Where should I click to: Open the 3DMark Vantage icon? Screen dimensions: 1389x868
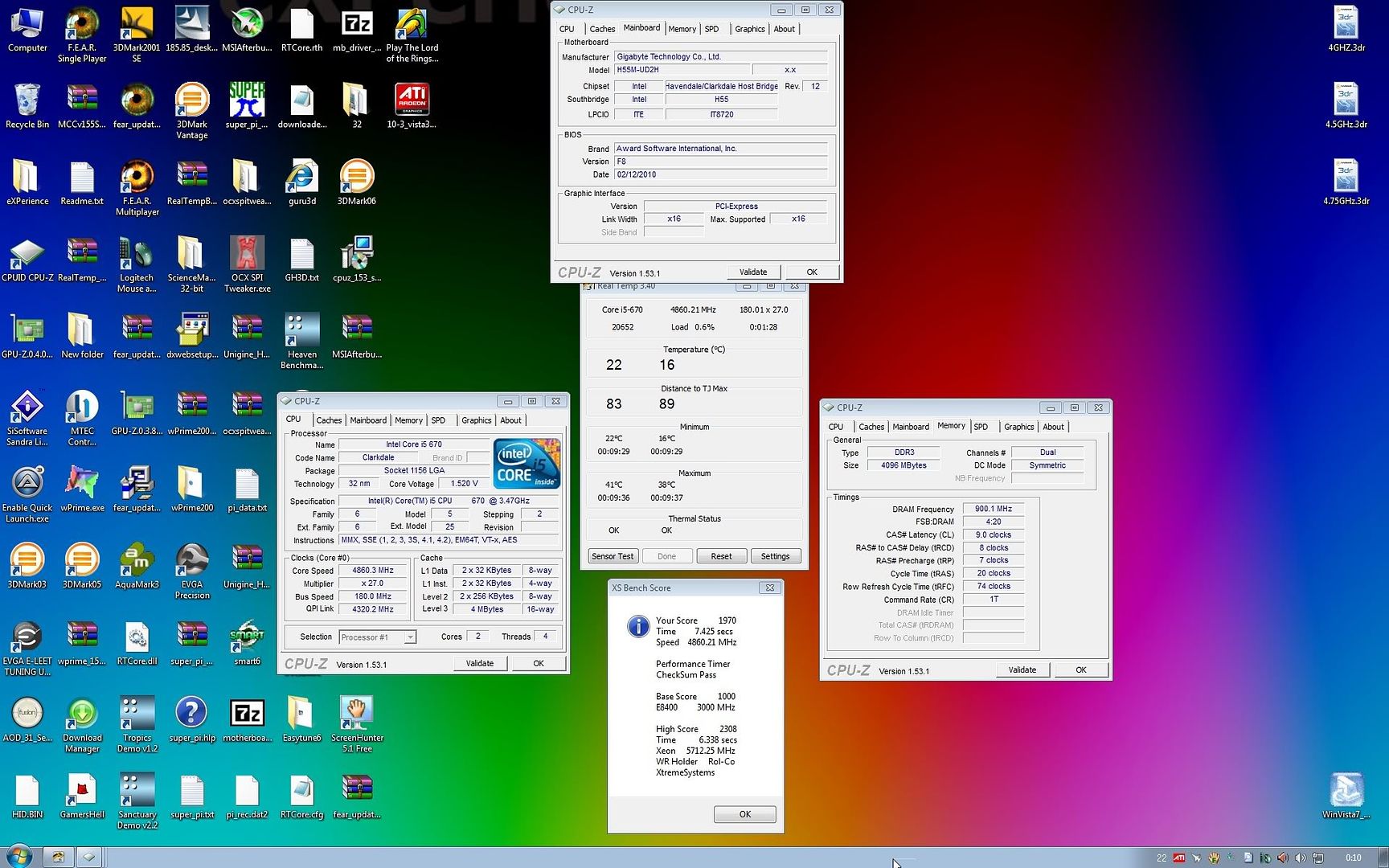[192, 112]
